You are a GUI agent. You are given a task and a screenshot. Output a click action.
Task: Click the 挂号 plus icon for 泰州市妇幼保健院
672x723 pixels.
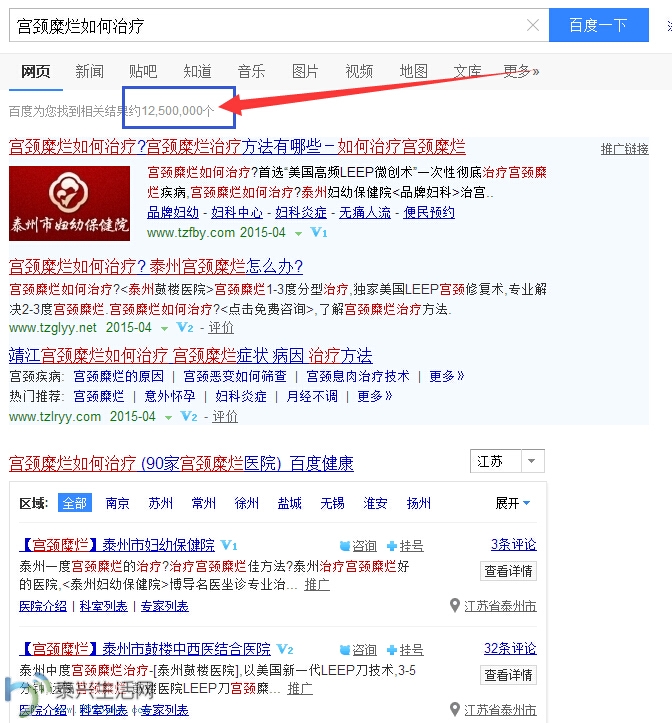tap(392, 546)
